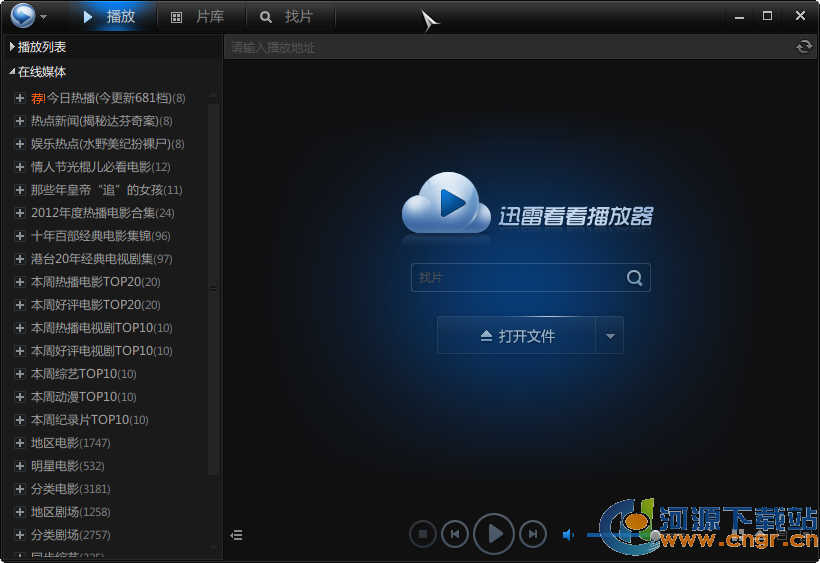
Task: Skip to the previous track
Action: (x=455, y=535)
